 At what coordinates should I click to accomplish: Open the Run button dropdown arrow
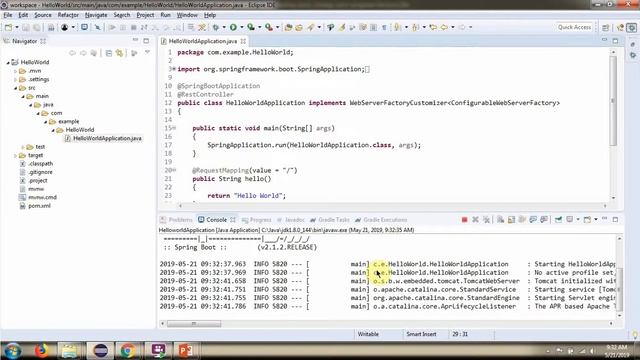click(242, 27)
